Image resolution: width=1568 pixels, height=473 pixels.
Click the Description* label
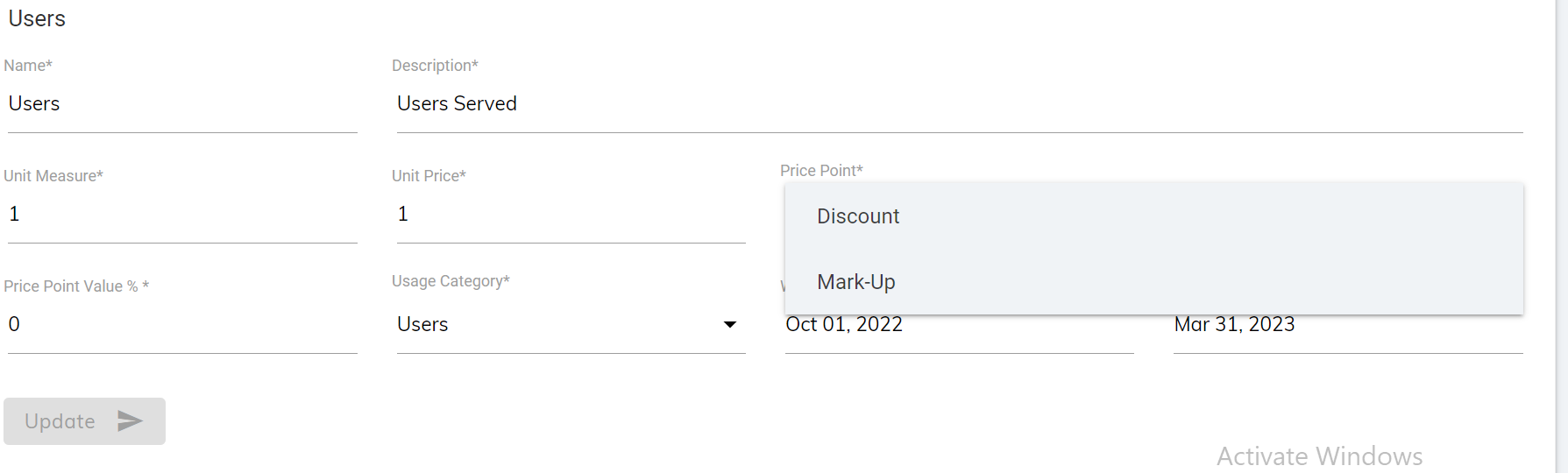click(x=435, y=66)
